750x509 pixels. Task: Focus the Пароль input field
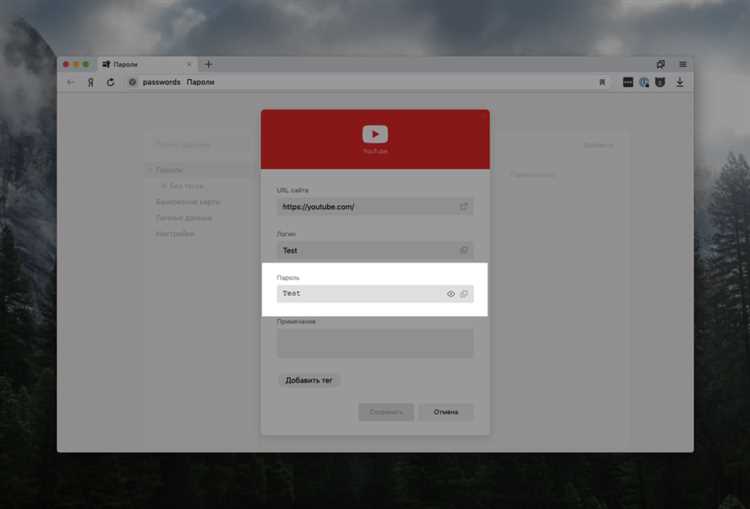pos(360,294)
